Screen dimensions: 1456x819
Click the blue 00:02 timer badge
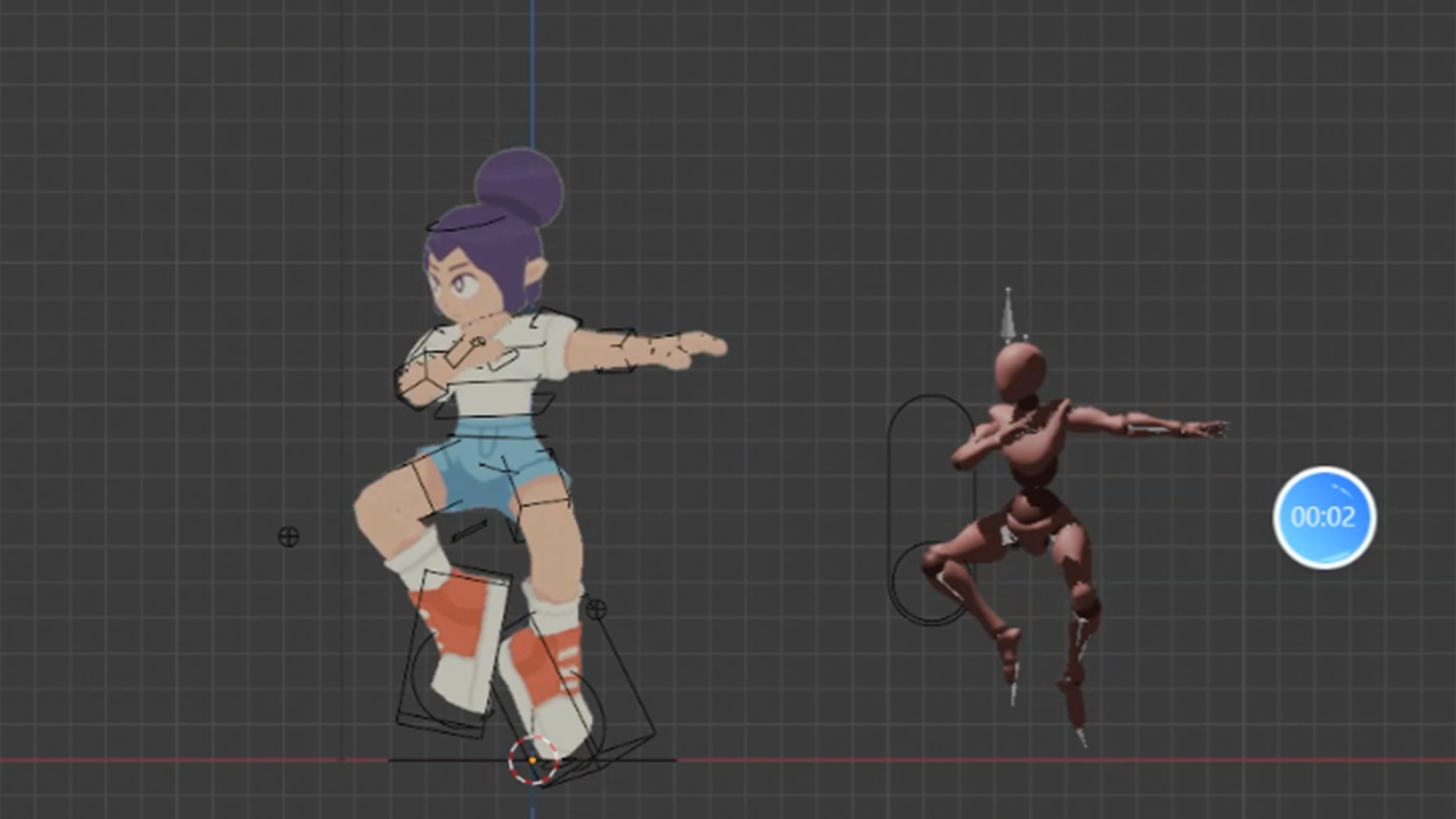1324,517
